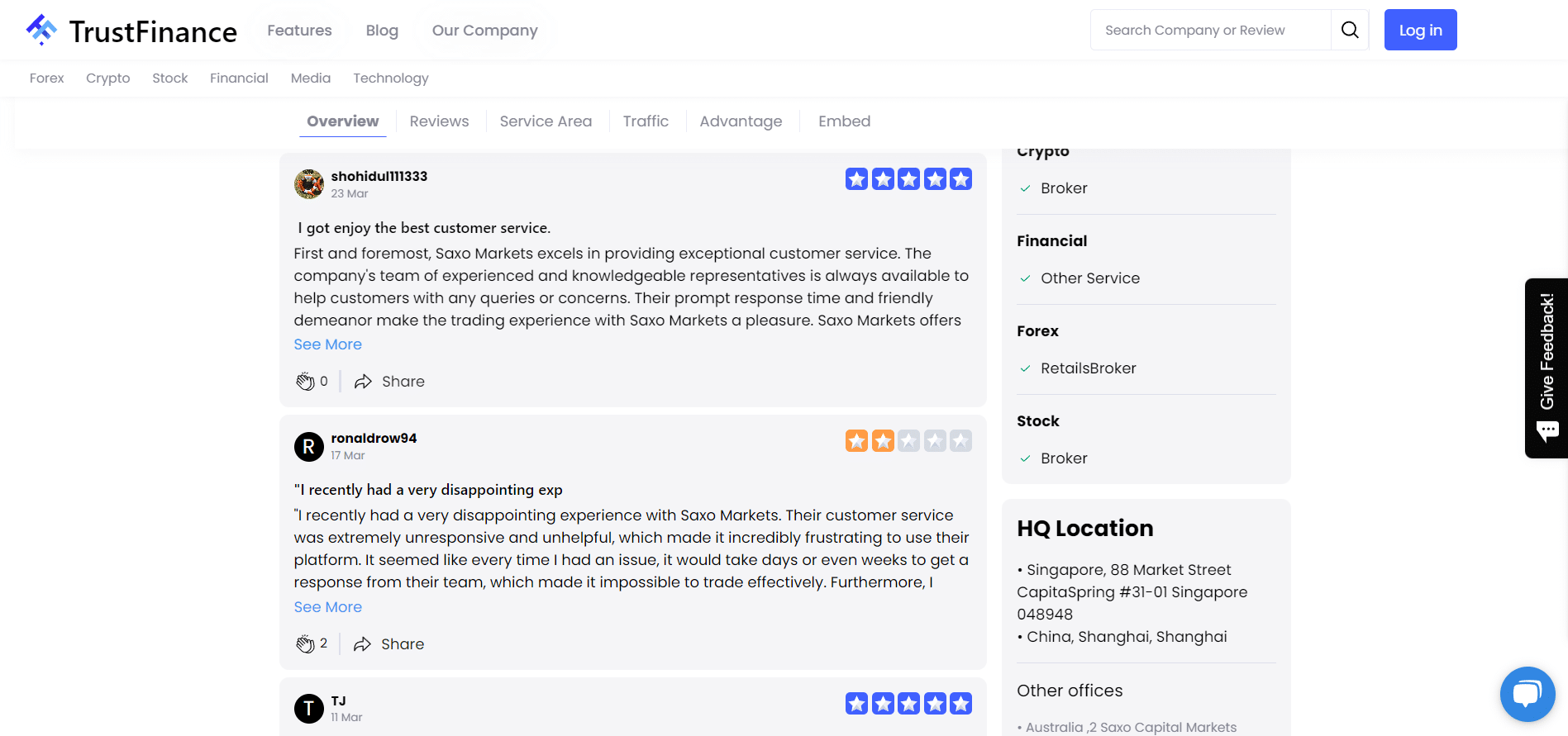
Task: Open the Service Area tab
Action: tap(546, 121)
